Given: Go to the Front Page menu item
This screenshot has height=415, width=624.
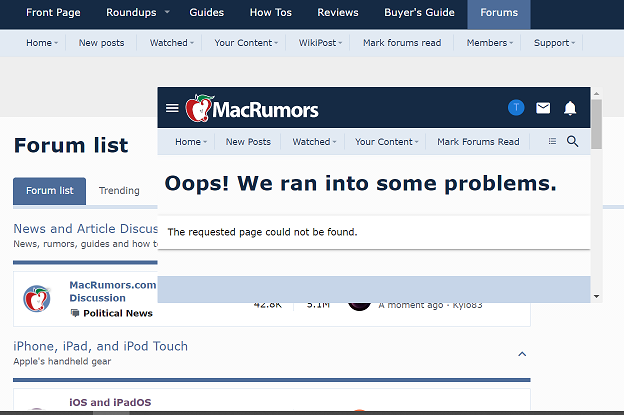Looking at the screenshot, I should tap(53, 12).
